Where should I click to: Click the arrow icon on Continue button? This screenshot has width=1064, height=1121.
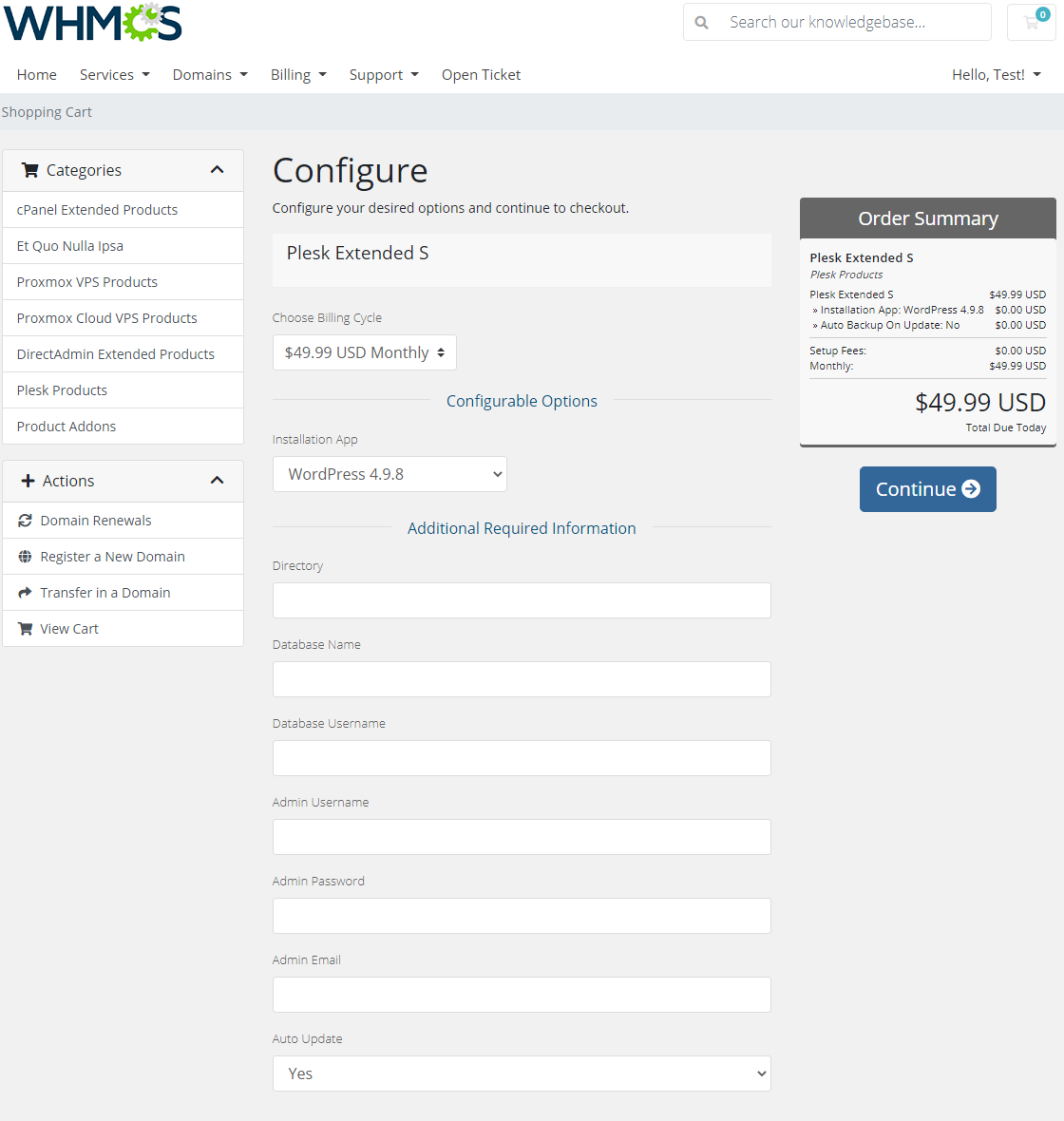971,489
